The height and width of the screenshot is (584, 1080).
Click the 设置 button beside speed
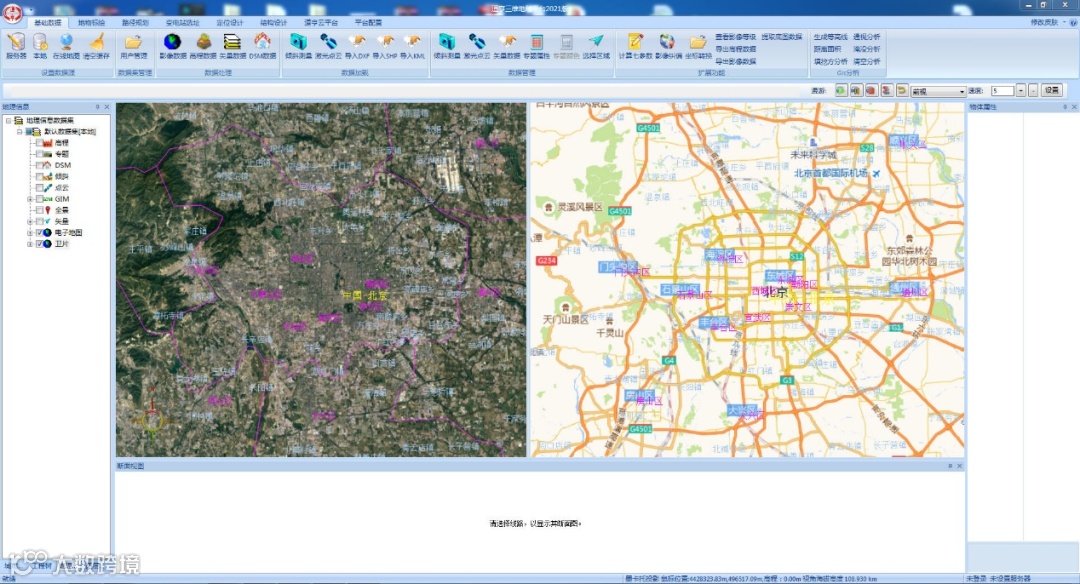coord(1051,90)
